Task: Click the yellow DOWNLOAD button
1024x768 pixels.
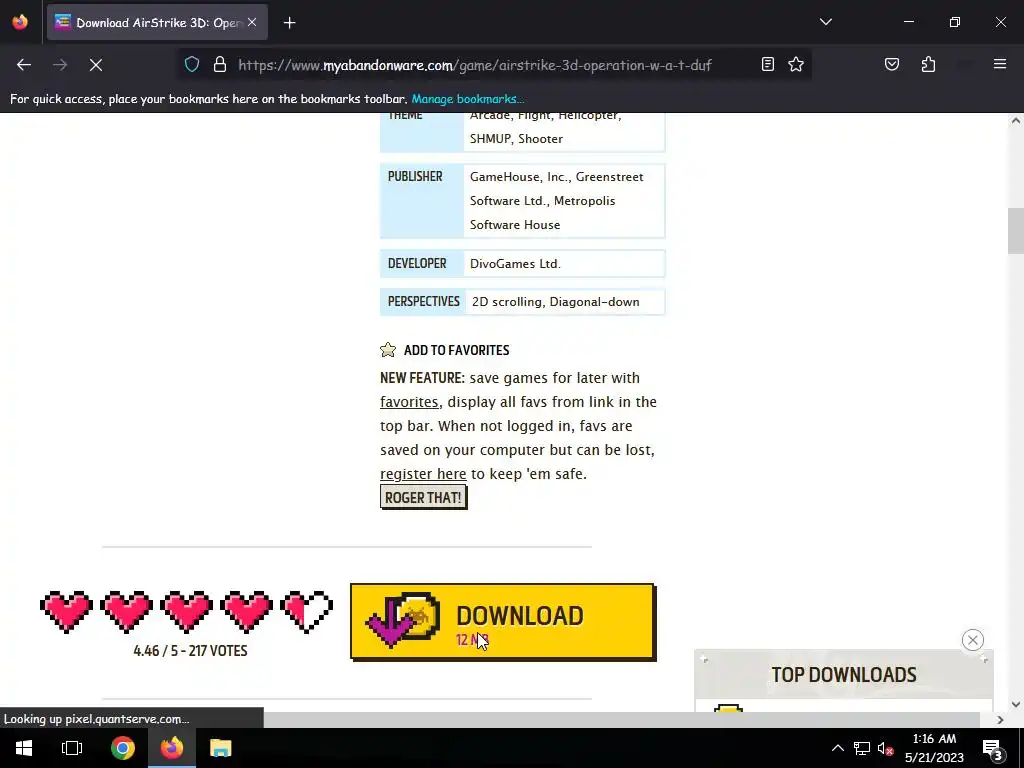Action: click(x=503, y=622)
